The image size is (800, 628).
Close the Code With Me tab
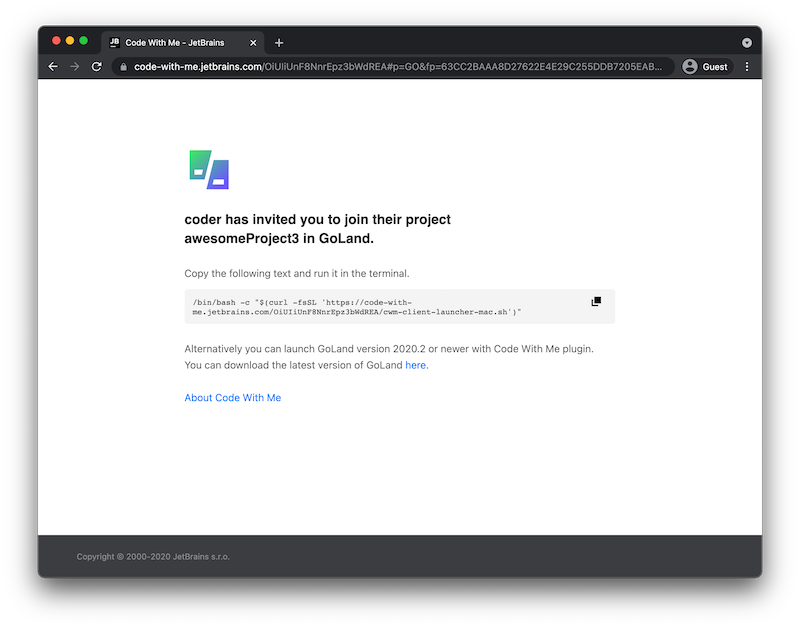click(x=253, y=43)
